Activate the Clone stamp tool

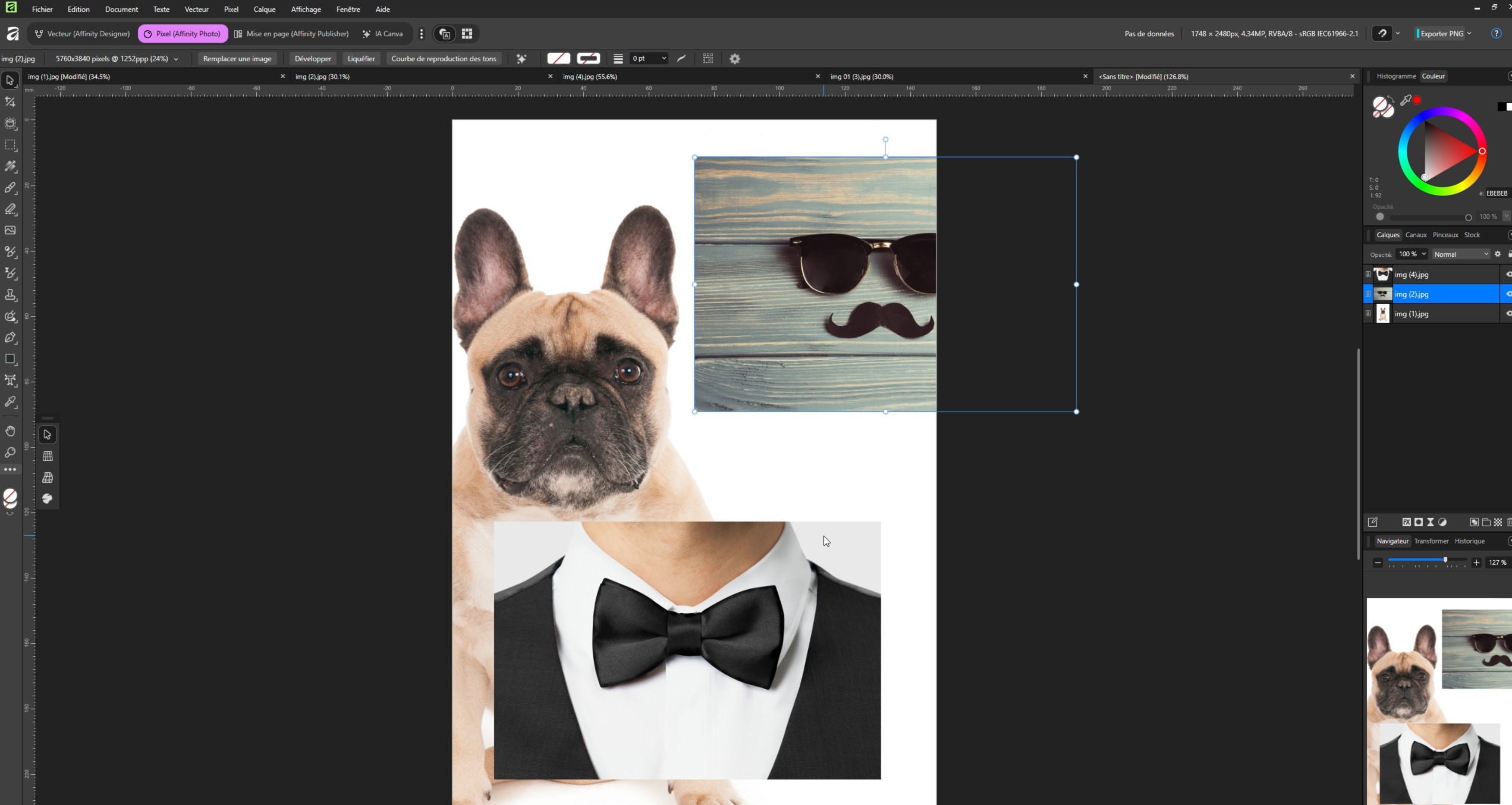click(x=10, y=295)
